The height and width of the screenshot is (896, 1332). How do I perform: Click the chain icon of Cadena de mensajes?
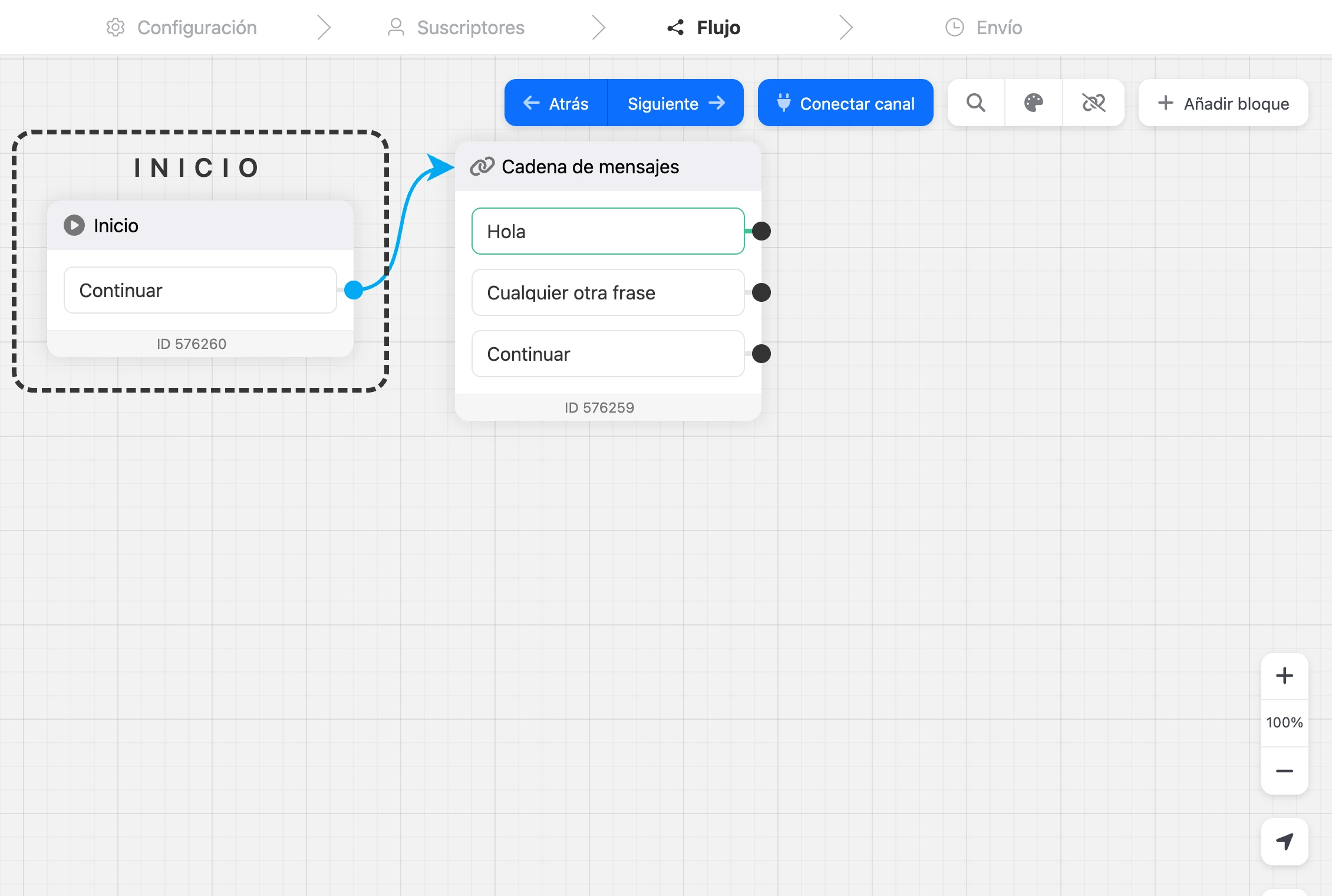(482, 167)
